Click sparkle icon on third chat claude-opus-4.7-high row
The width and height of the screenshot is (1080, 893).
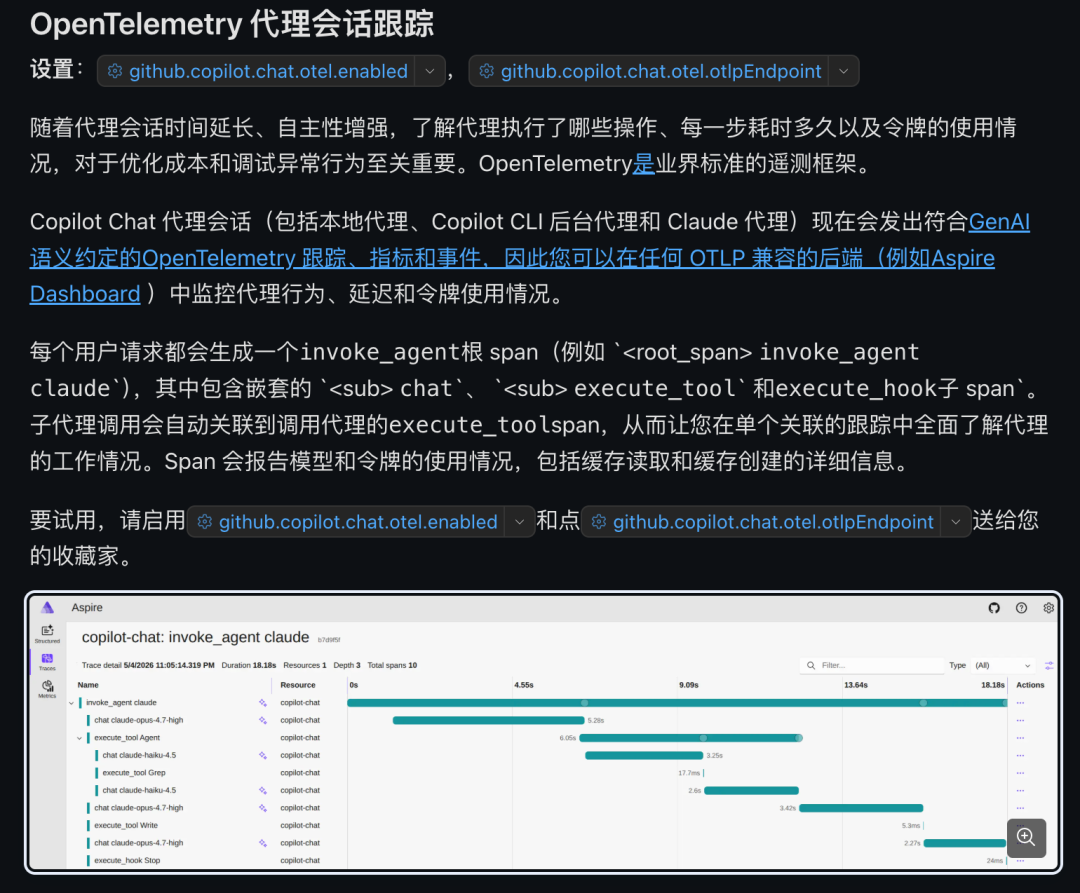262,843
